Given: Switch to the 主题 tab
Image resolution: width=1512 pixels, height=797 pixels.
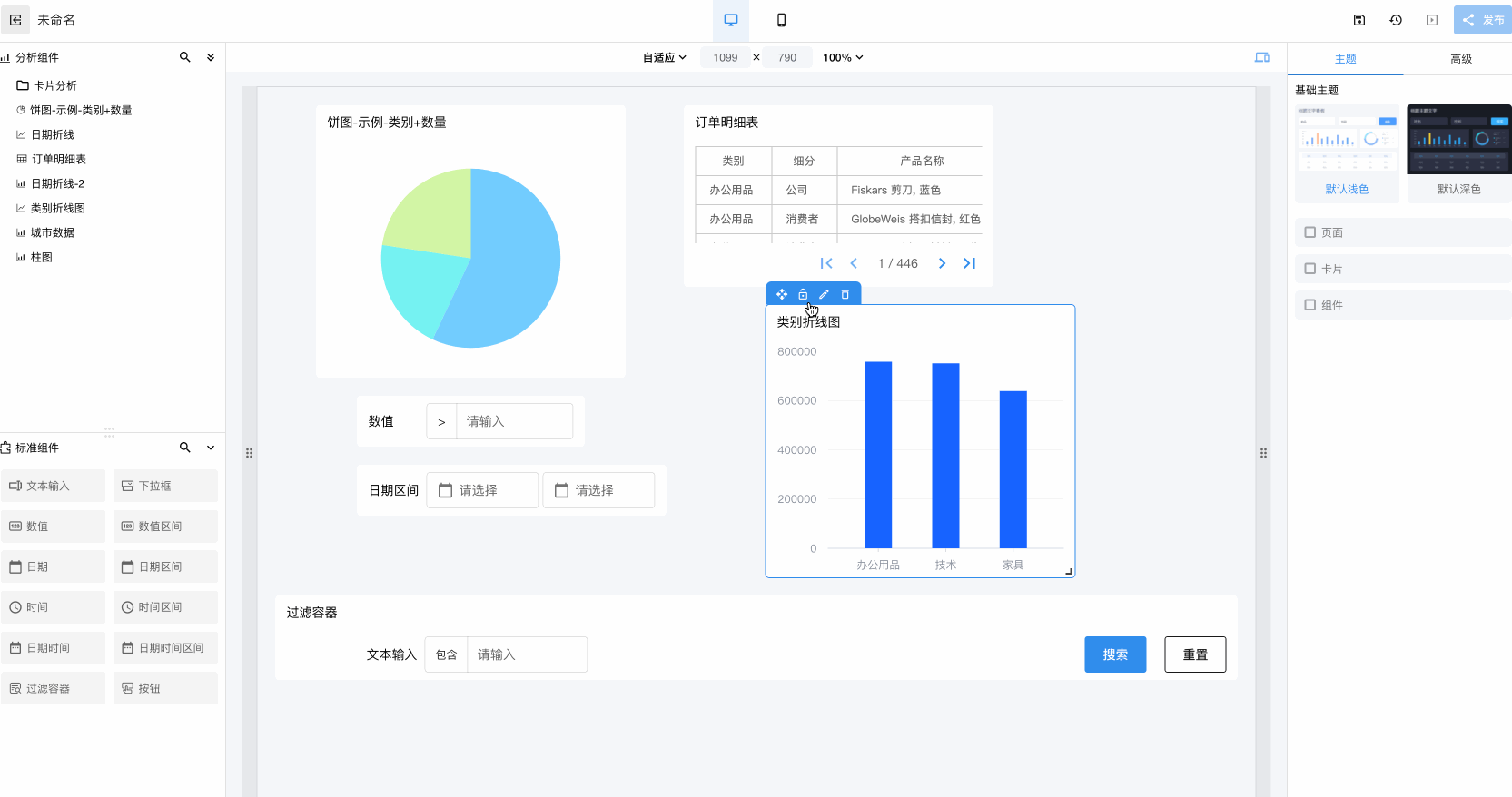Looking at the screenshot, I should (x=1346, y=59).
